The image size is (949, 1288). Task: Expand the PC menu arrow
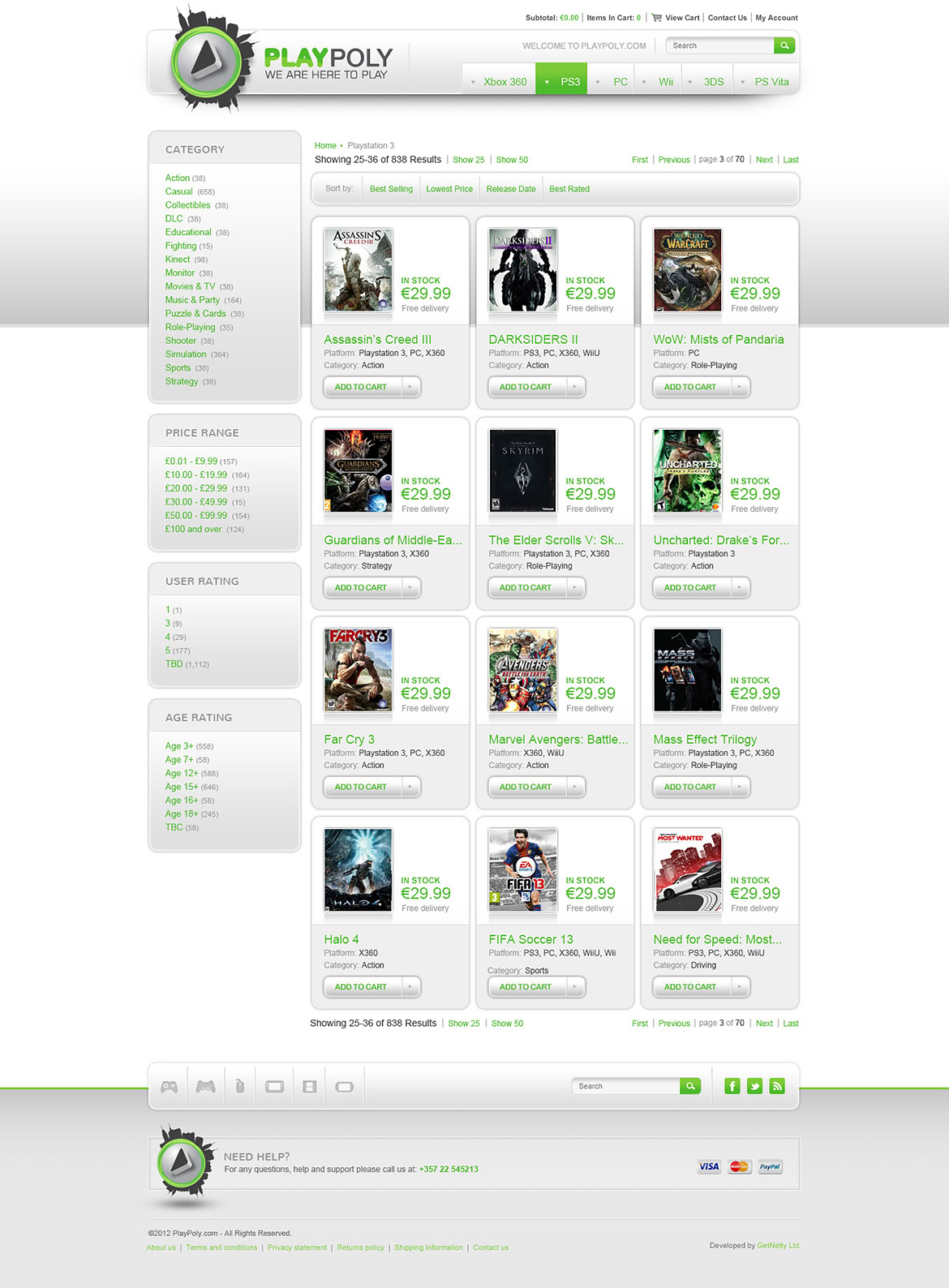(x=598, y=82)
